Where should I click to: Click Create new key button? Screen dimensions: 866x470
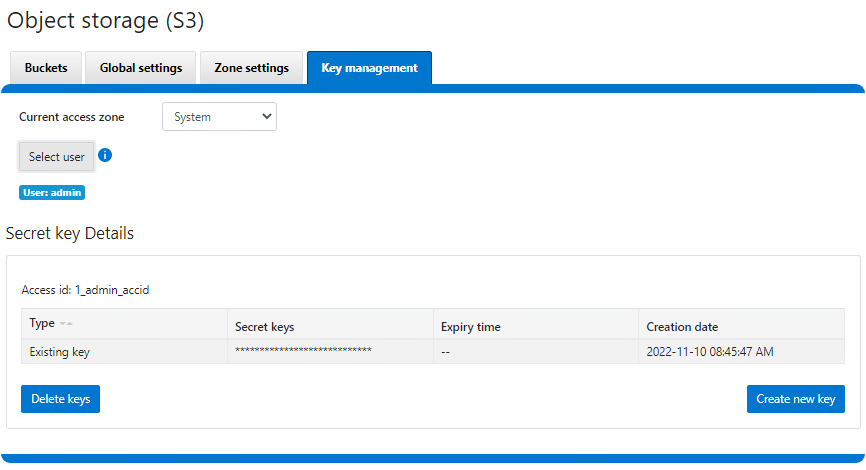pyautogui.click(x=795, y=399)
